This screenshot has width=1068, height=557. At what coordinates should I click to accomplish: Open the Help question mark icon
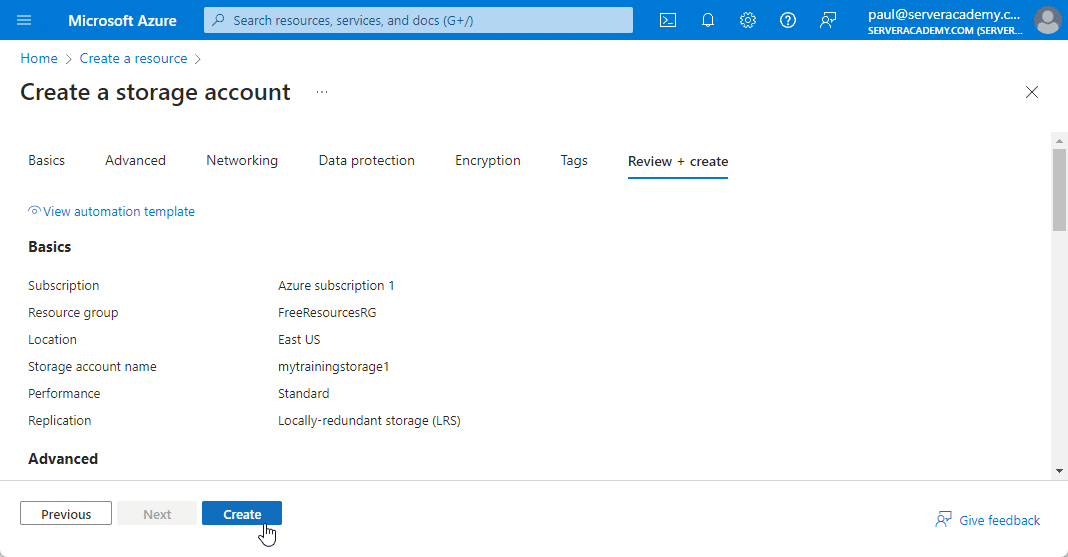click(788, 20)
